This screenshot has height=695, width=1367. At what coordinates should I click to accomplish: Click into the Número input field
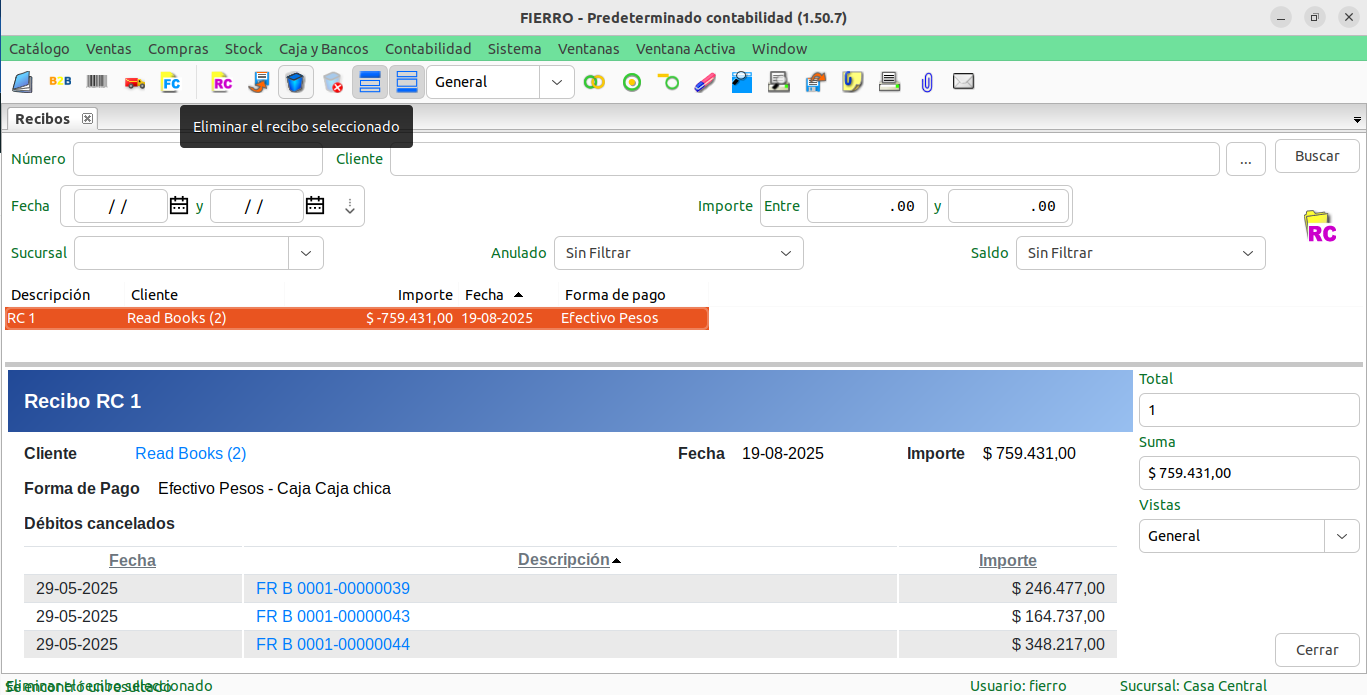pyautogui.click(x=198, y=159)
